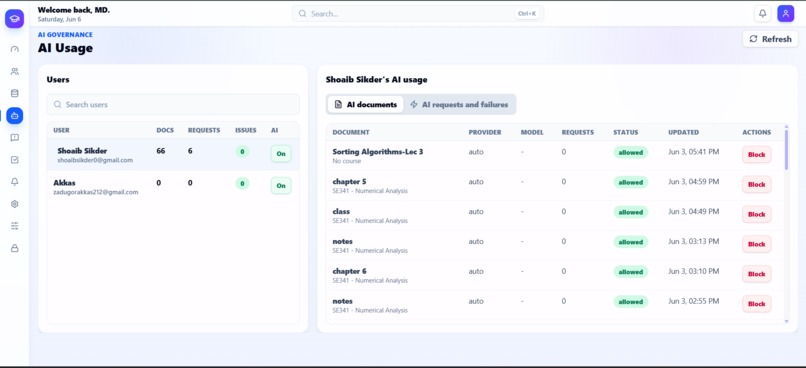Block the chapter 5 document
Screen dimensions: 806x368
point(756,185)
